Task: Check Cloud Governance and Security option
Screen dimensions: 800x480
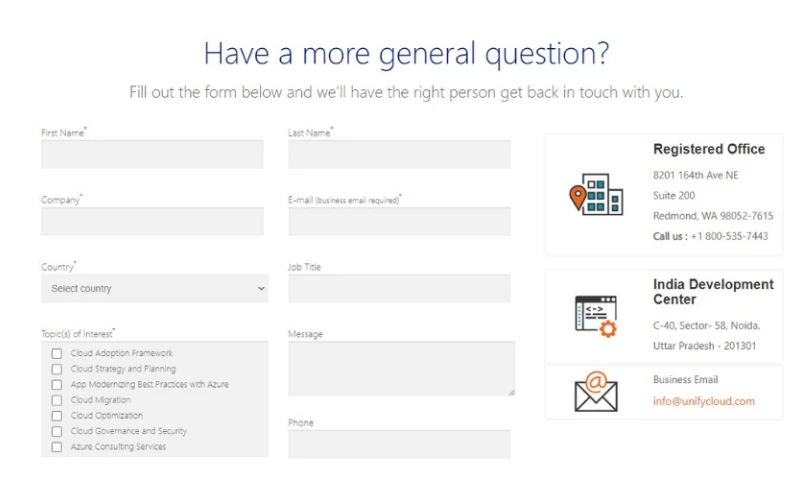Action: [x=57, y=432]
